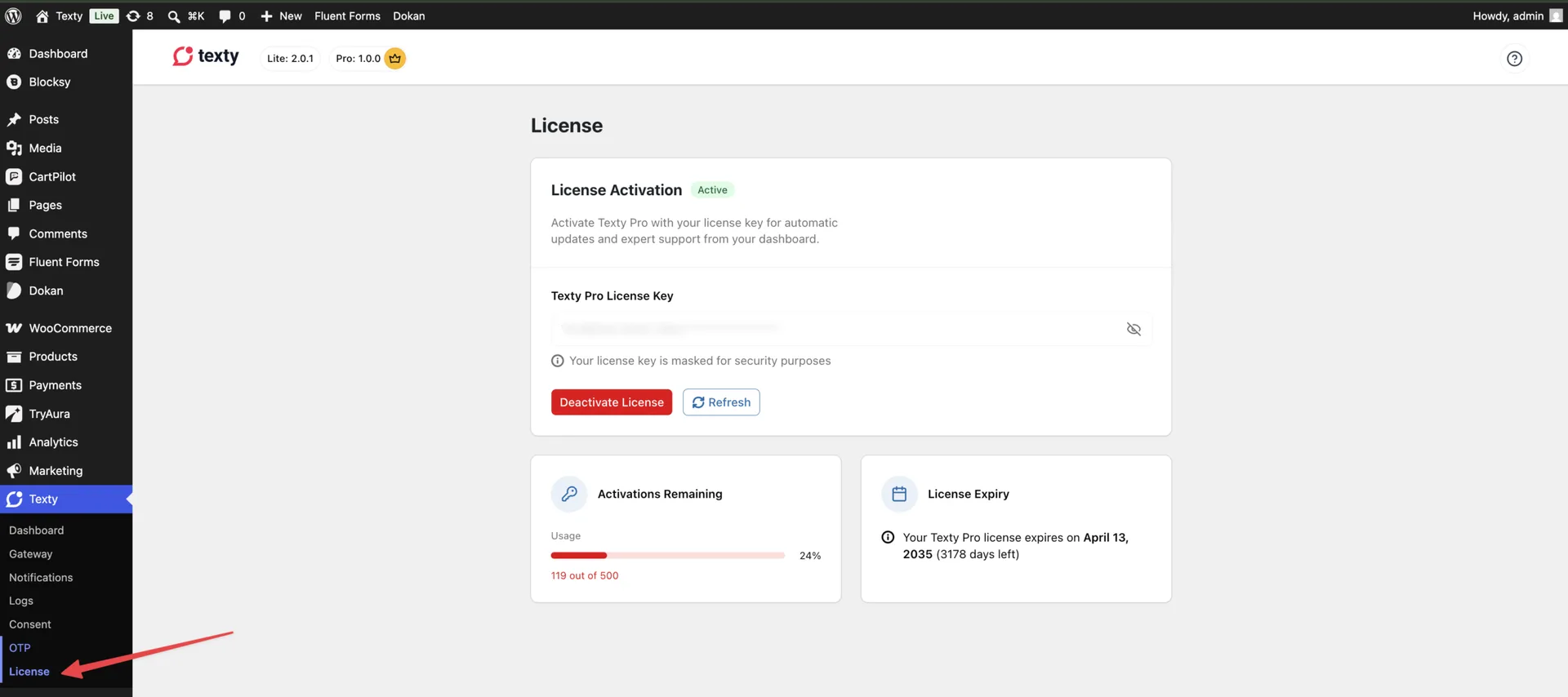Screen dimensions: 1568x697
Task: Click the Pro crown badge icon
Action: (x=395, y=58)
